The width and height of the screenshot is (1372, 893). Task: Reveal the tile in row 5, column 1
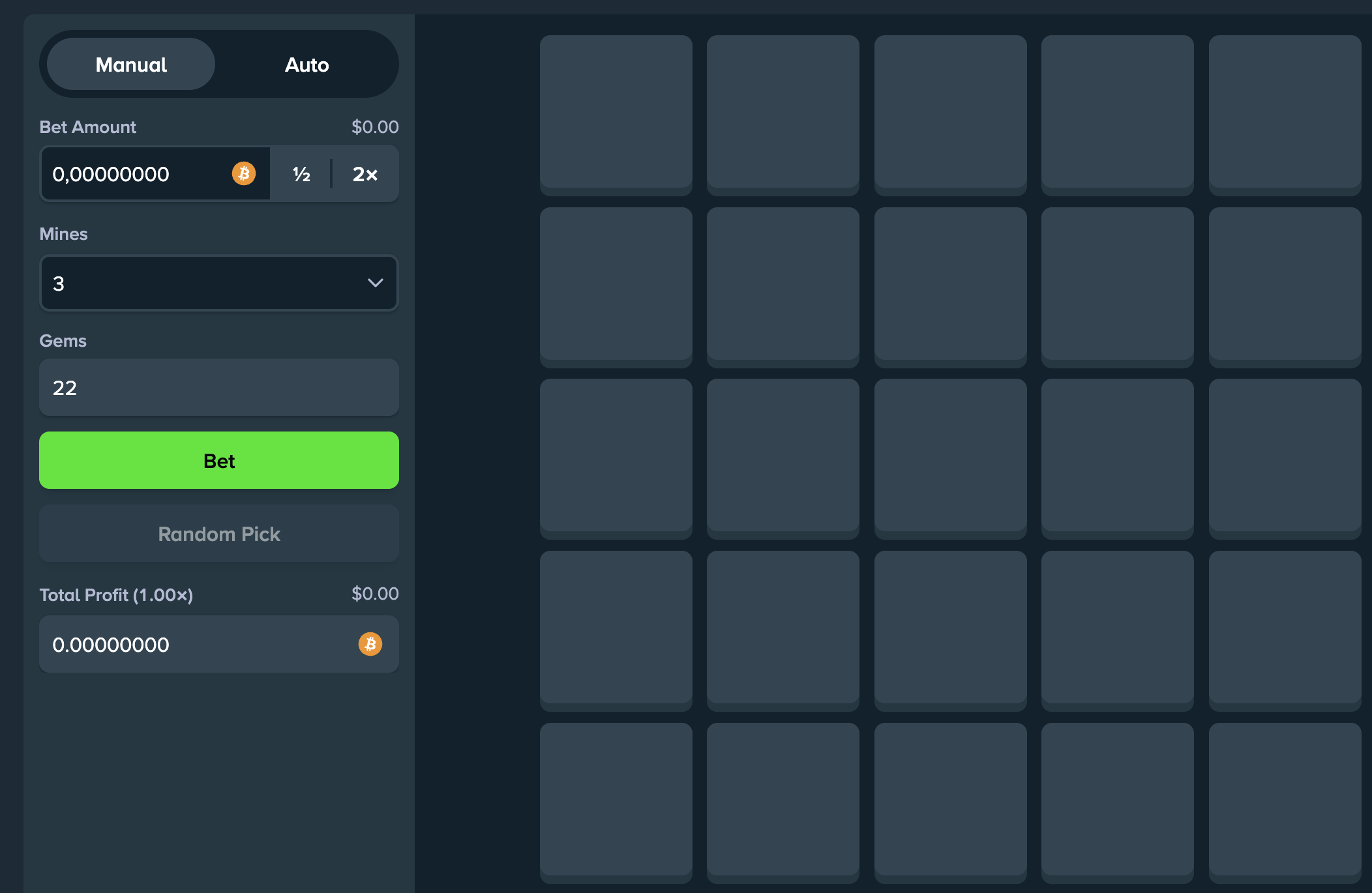(616, 803)
